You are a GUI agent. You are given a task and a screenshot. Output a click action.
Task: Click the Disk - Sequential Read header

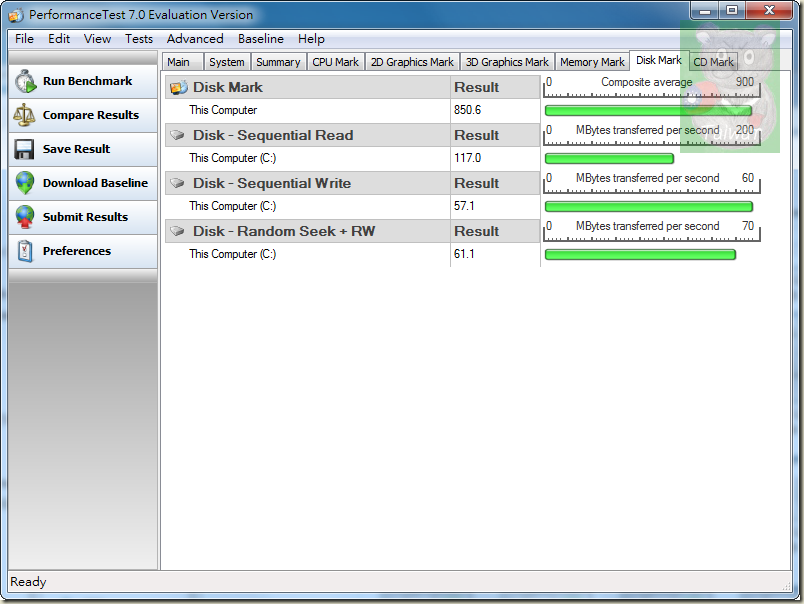273,135
